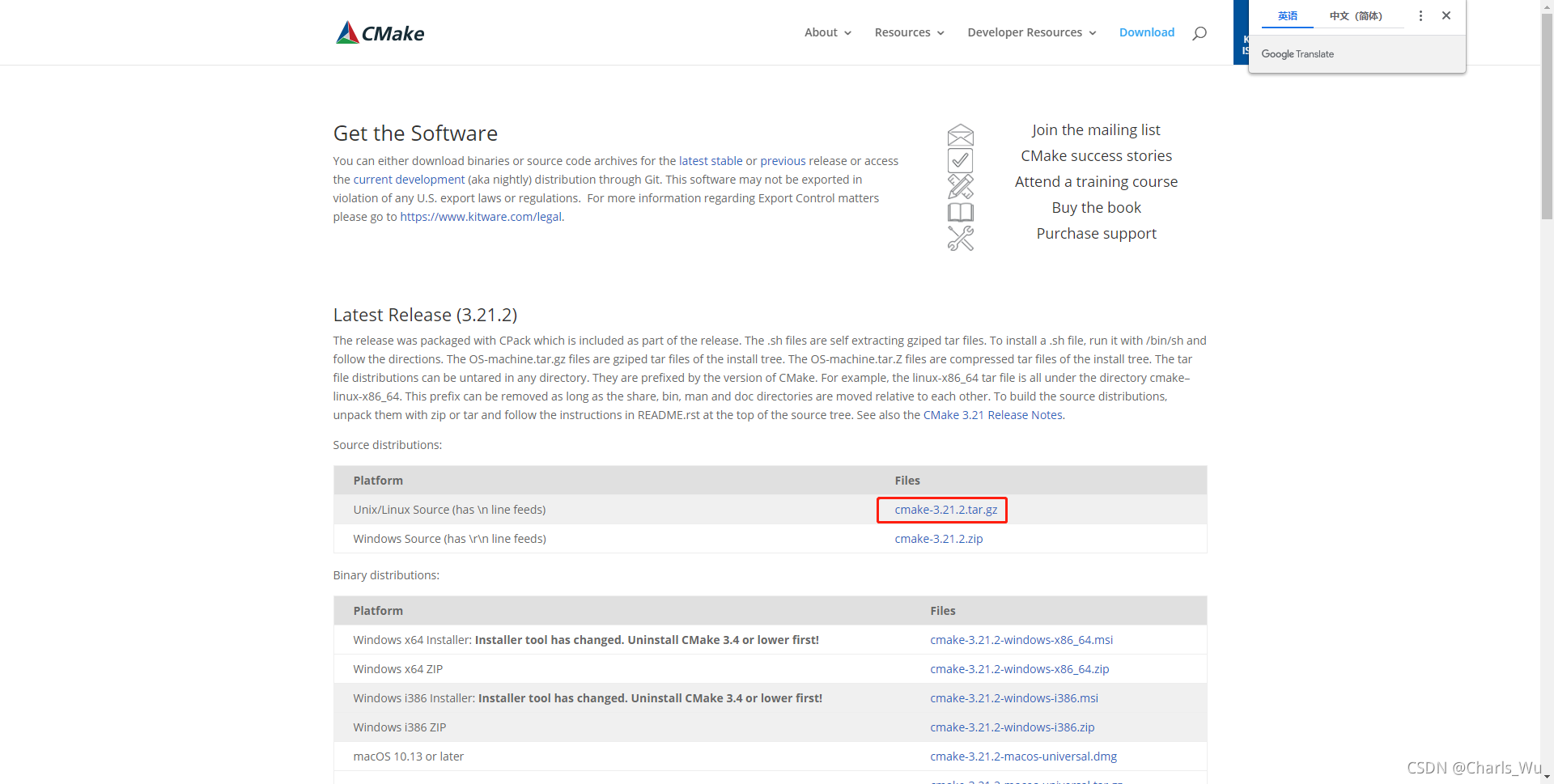1554x784 pixels.
Task: Open the Download nav item
Action: (1147, 32)
